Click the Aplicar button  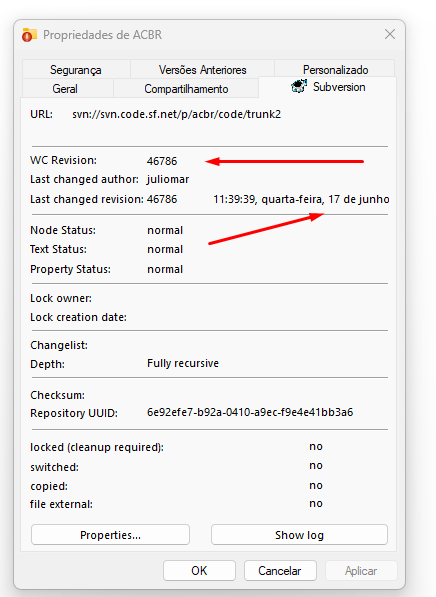pos(361,570)
